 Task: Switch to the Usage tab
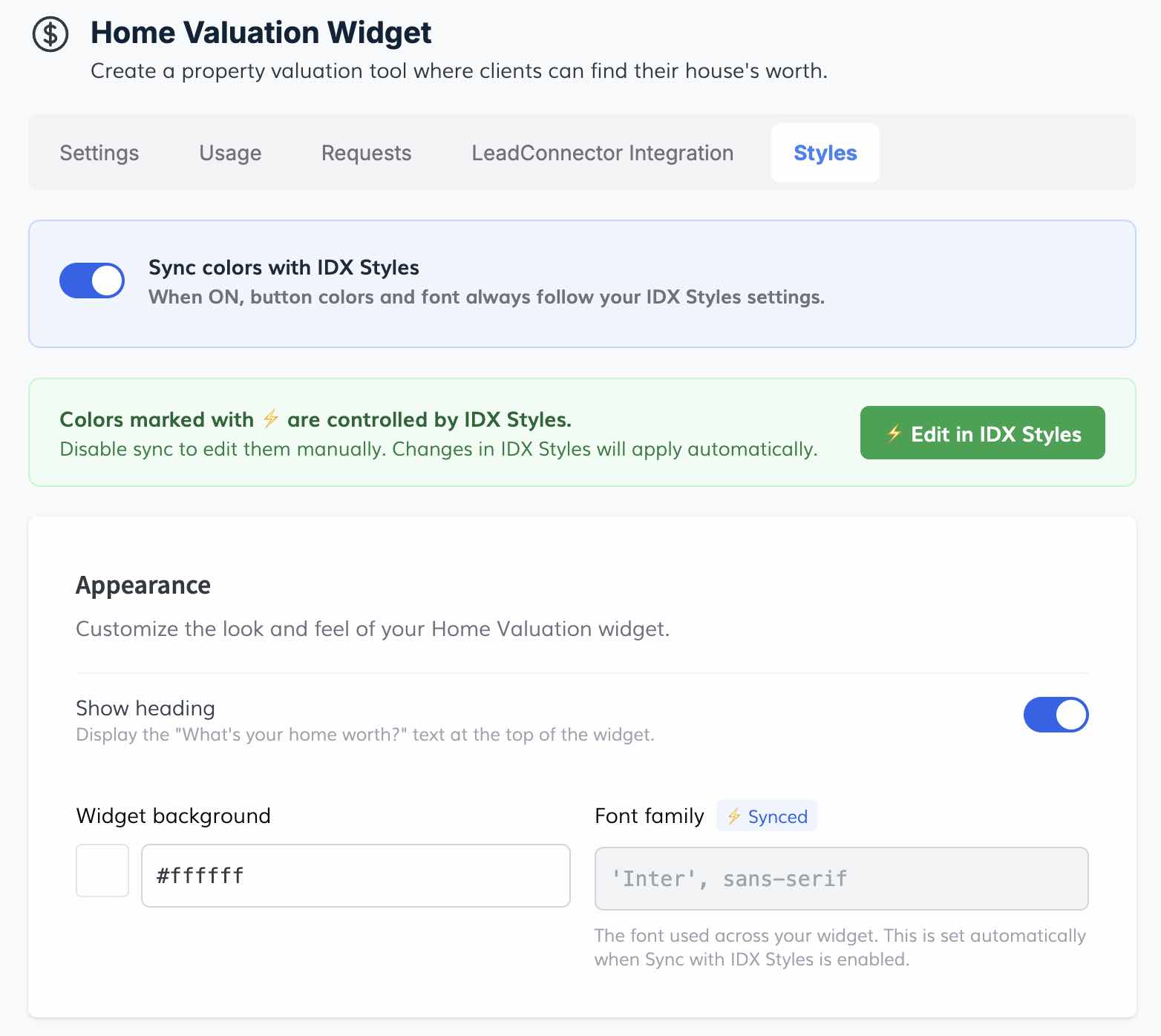[230, 153]
